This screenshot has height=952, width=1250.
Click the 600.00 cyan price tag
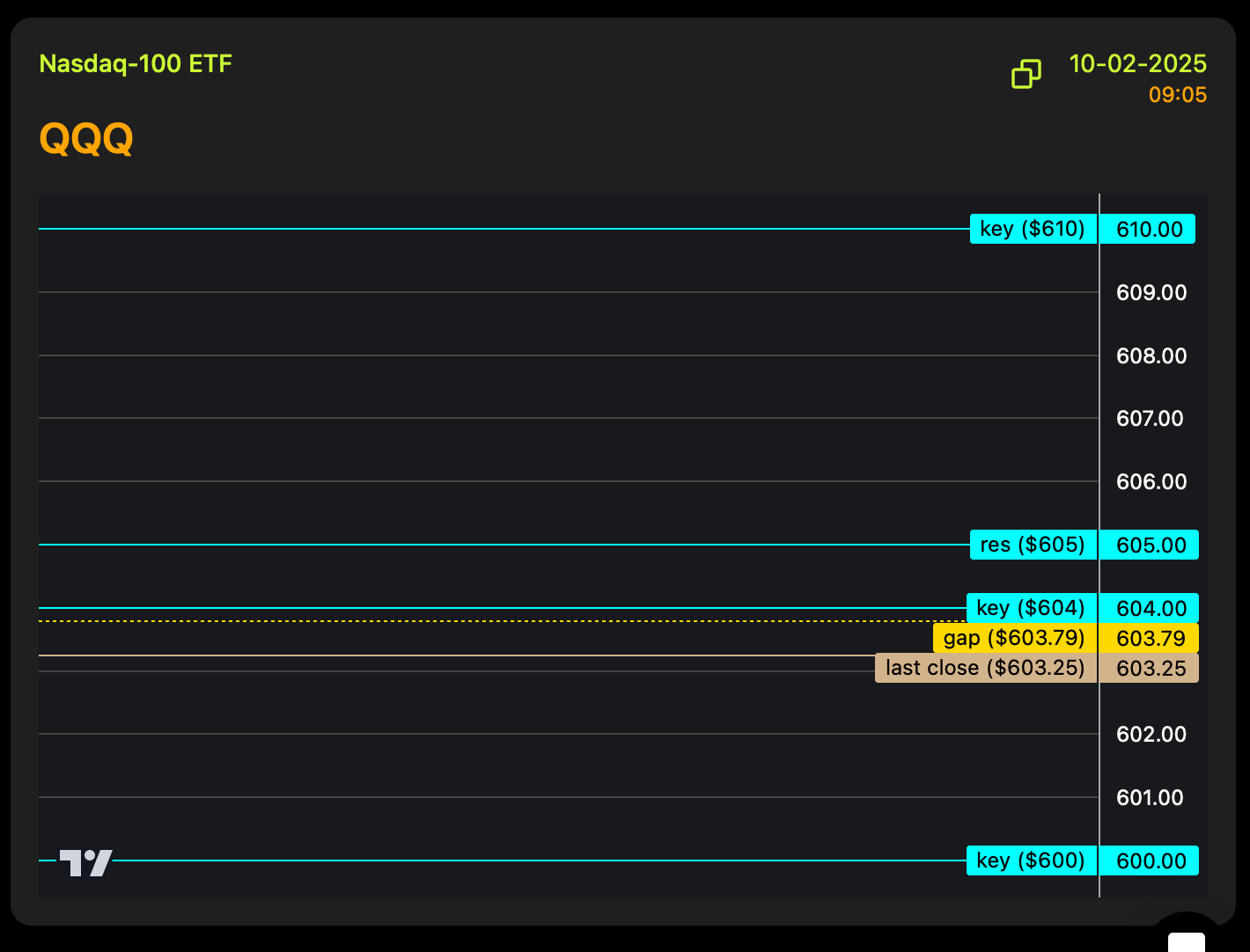click(1151, 861)
